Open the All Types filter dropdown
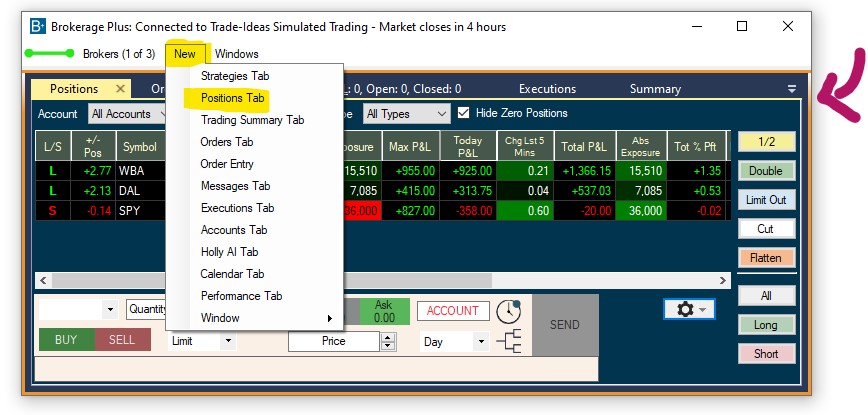868x415 pixels. (405, 114)
